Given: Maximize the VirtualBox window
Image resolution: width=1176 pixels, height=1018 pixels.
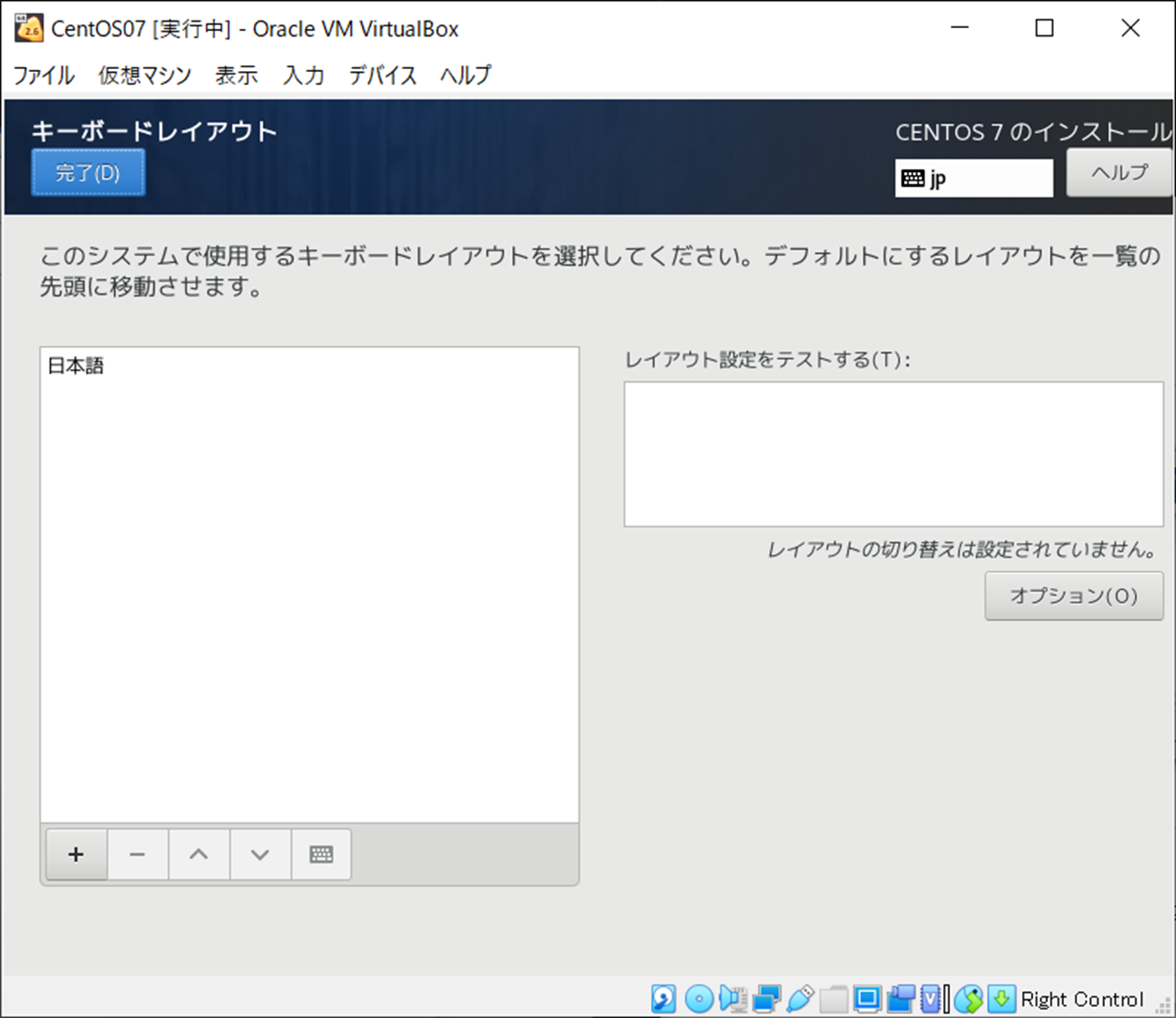Looking at the screenshot, I should [1044, 28].
